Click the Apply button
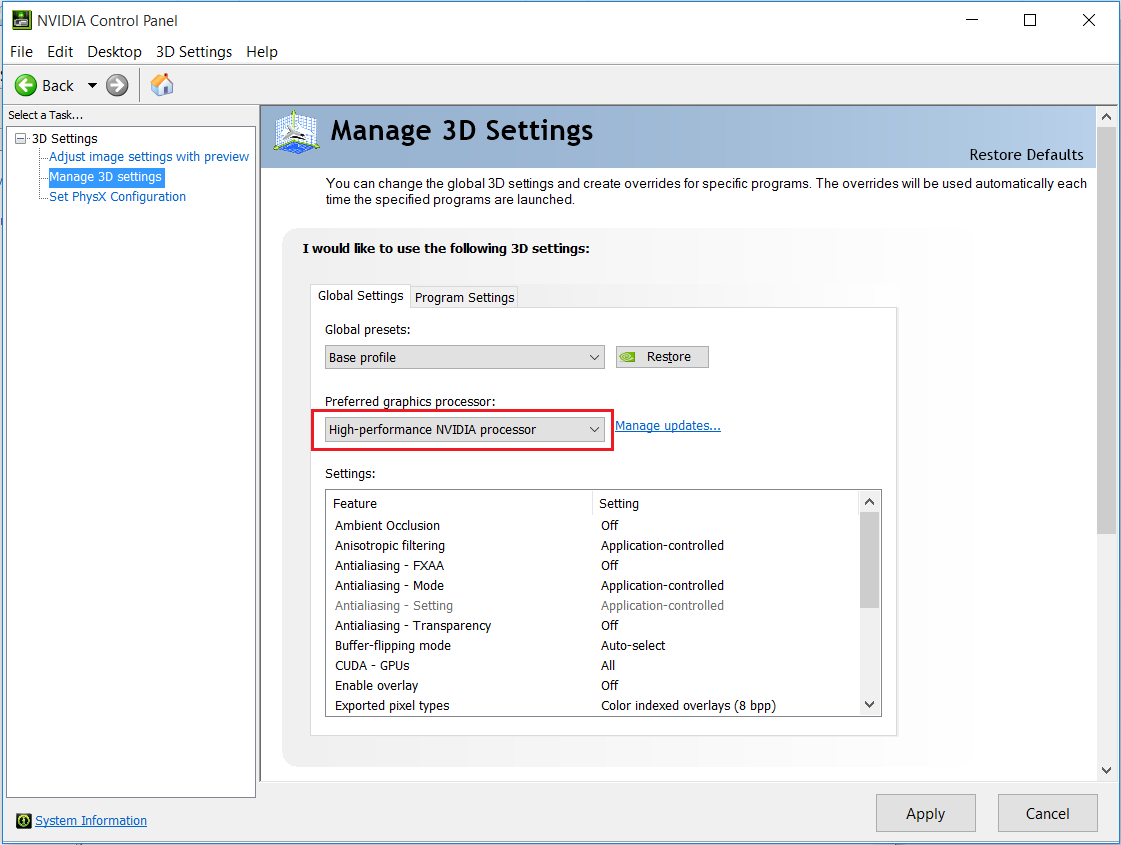 925,813
